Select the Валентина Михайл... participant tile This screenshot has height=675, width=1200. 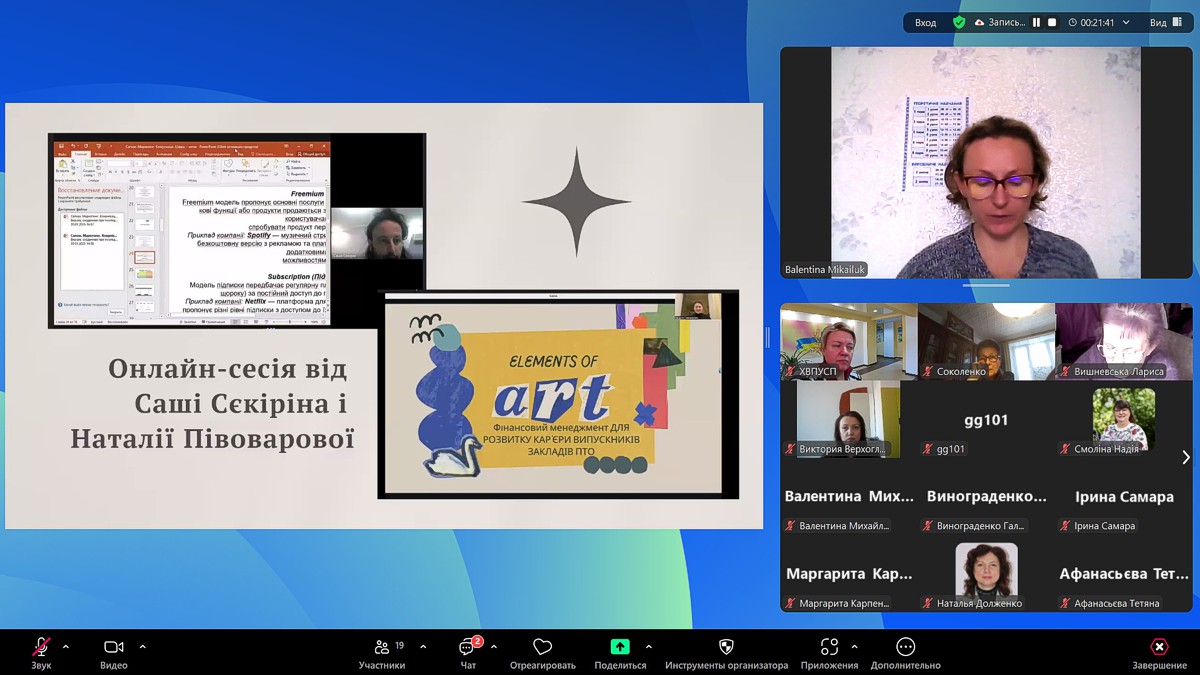tap(849, 497)
